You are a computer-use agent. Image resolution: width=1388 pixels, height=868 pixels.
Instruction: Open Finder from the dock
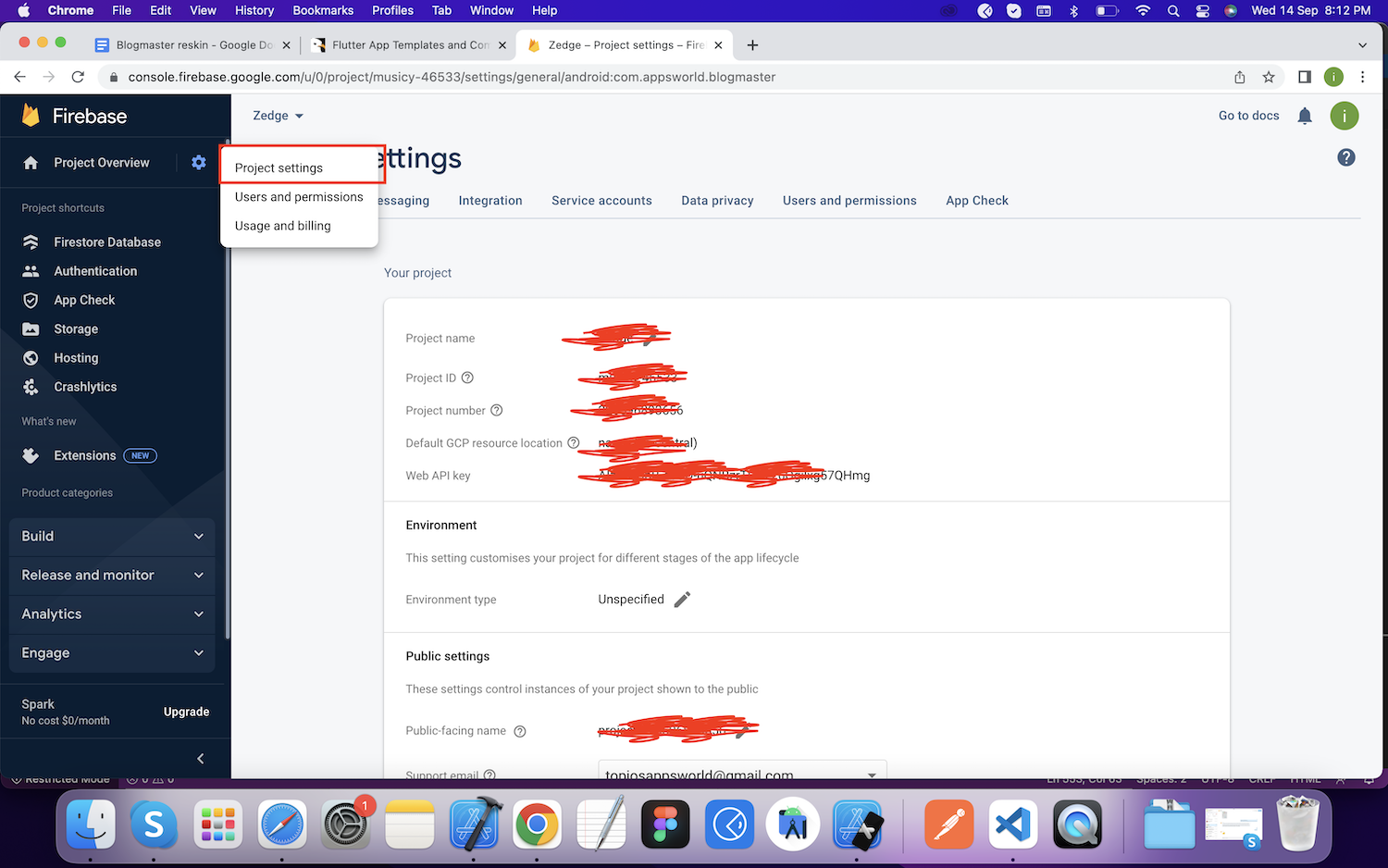click(91, 824)
